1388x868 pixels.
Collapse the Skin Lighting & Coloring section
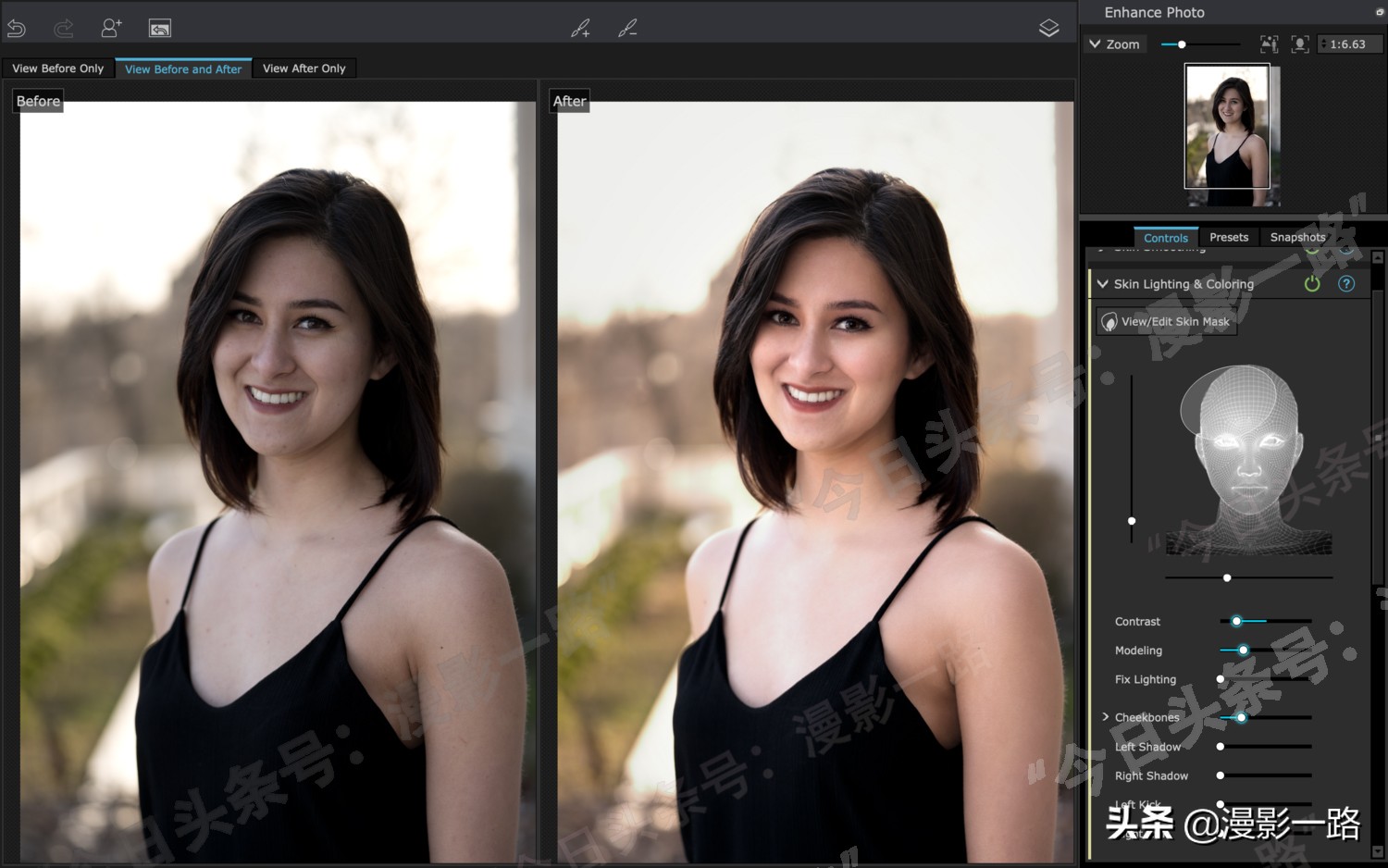tap(1102, 284)
